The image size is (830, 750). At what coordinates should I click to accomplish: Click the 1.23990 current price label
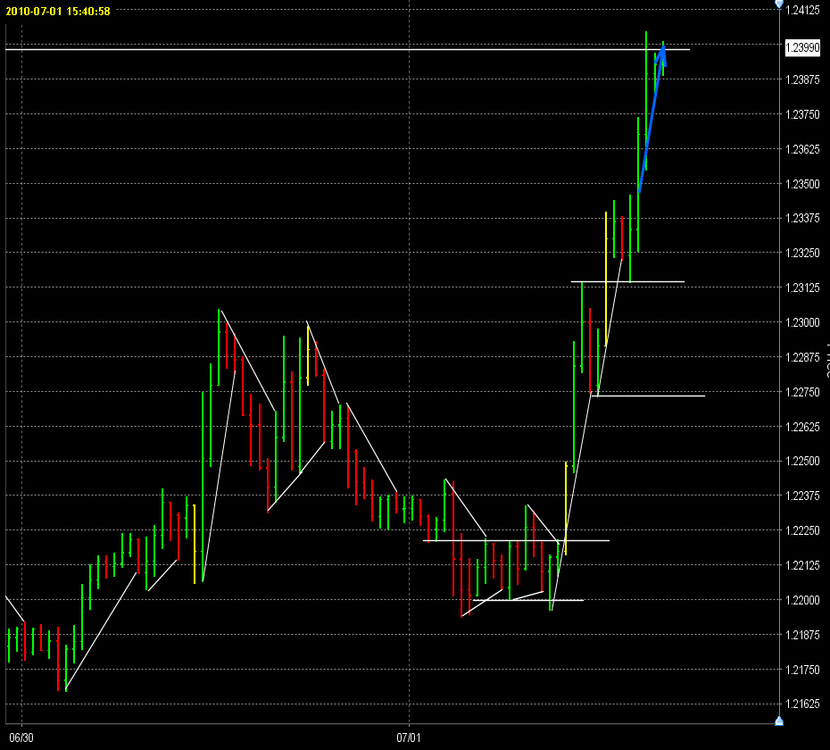pyautogui.click(x=802, y=48)
